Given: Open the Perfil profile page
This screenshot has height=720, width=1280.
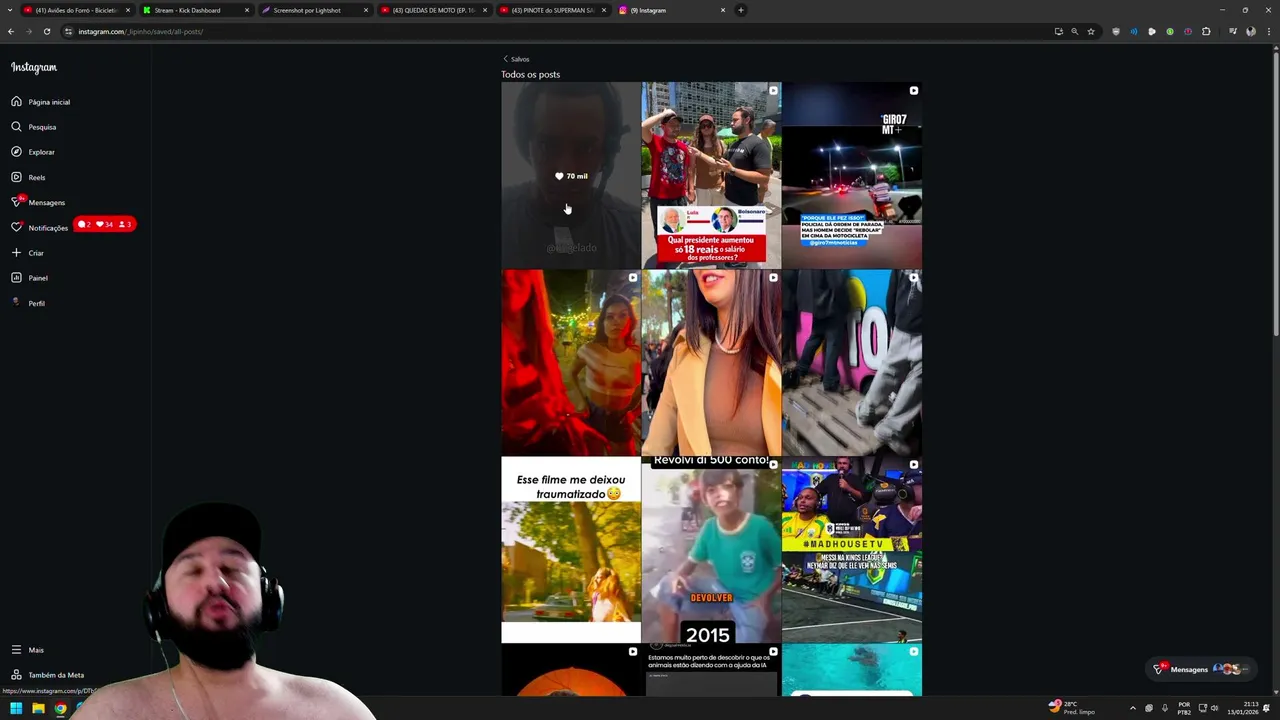Looking at the screenshot, I should [x=28, y=303].
